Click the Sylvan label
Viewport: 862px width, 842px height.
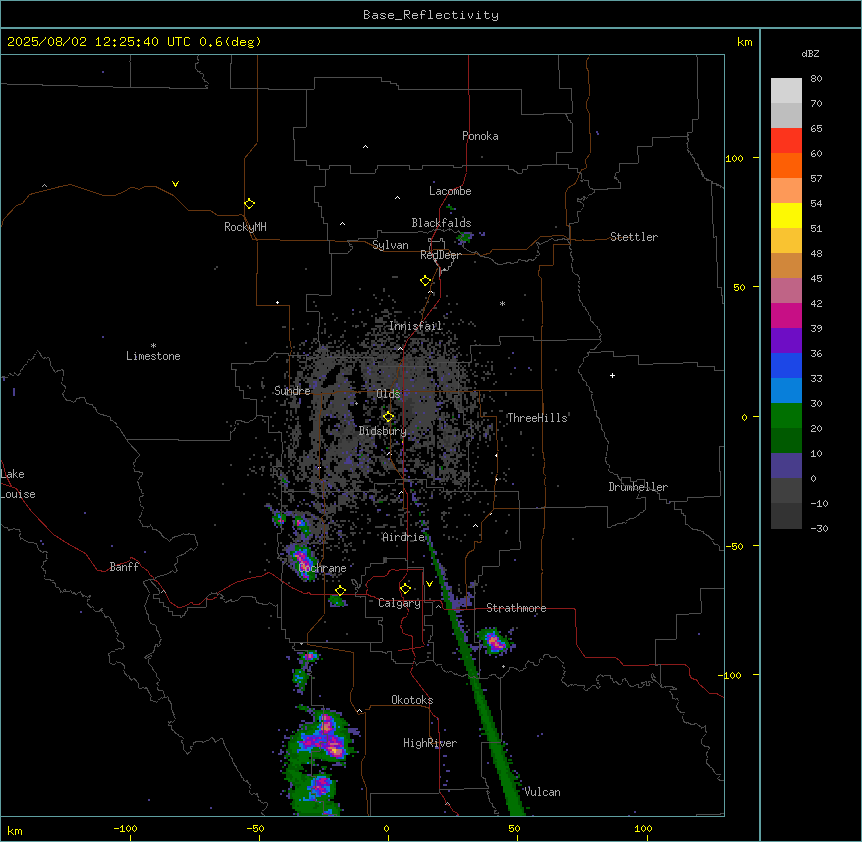coord(390,245)
